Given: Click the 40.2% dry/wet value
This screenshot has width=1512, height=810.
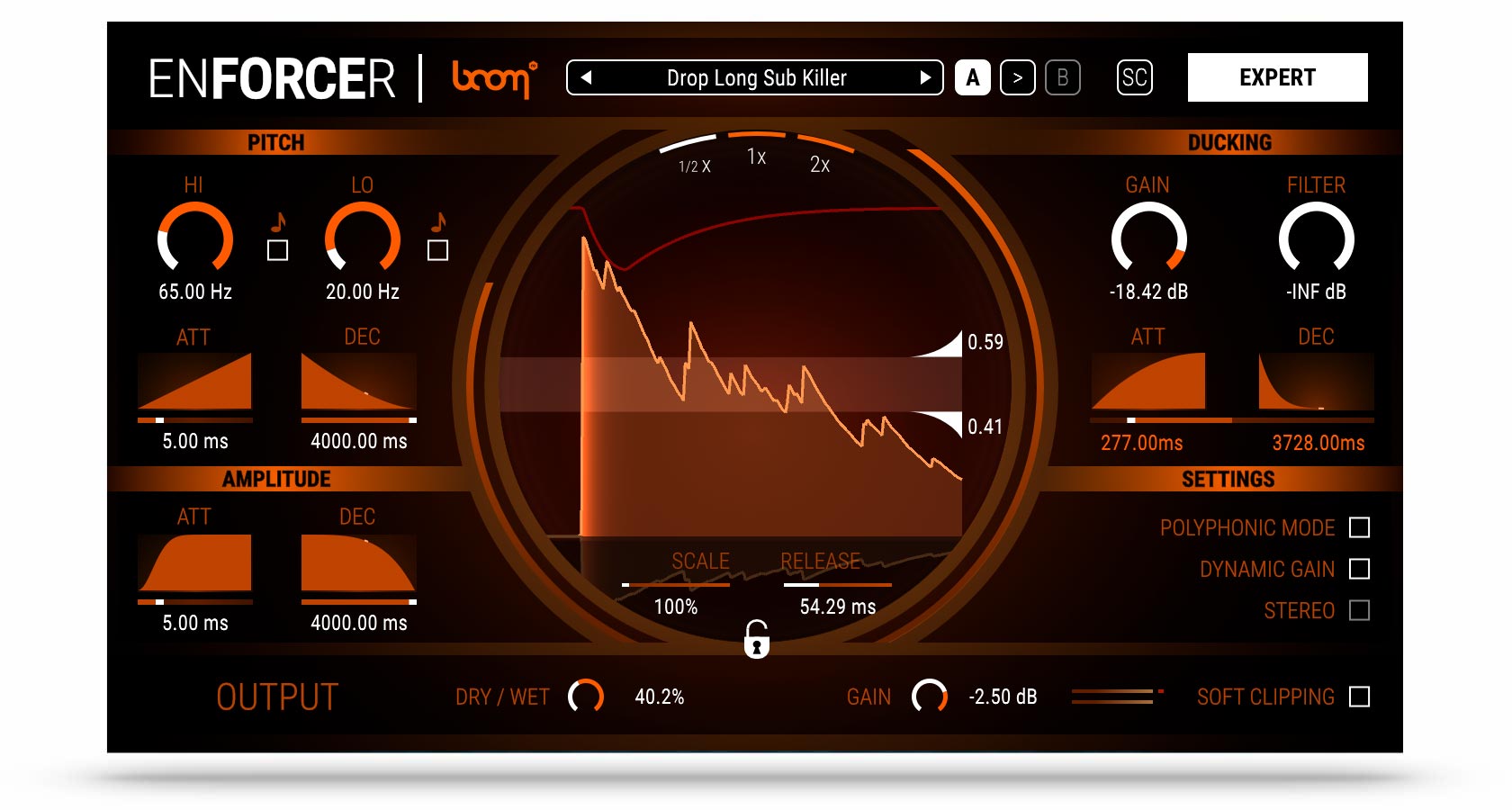Looking at the screenshot, I should [x=660, y=697].
